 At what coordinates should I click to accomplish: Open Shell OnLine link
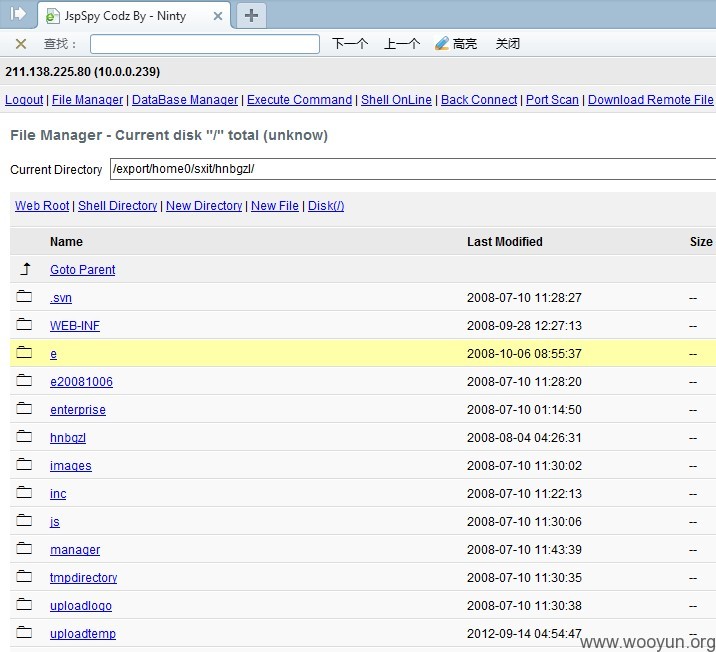pyautogui.click(x=396, y=100)
